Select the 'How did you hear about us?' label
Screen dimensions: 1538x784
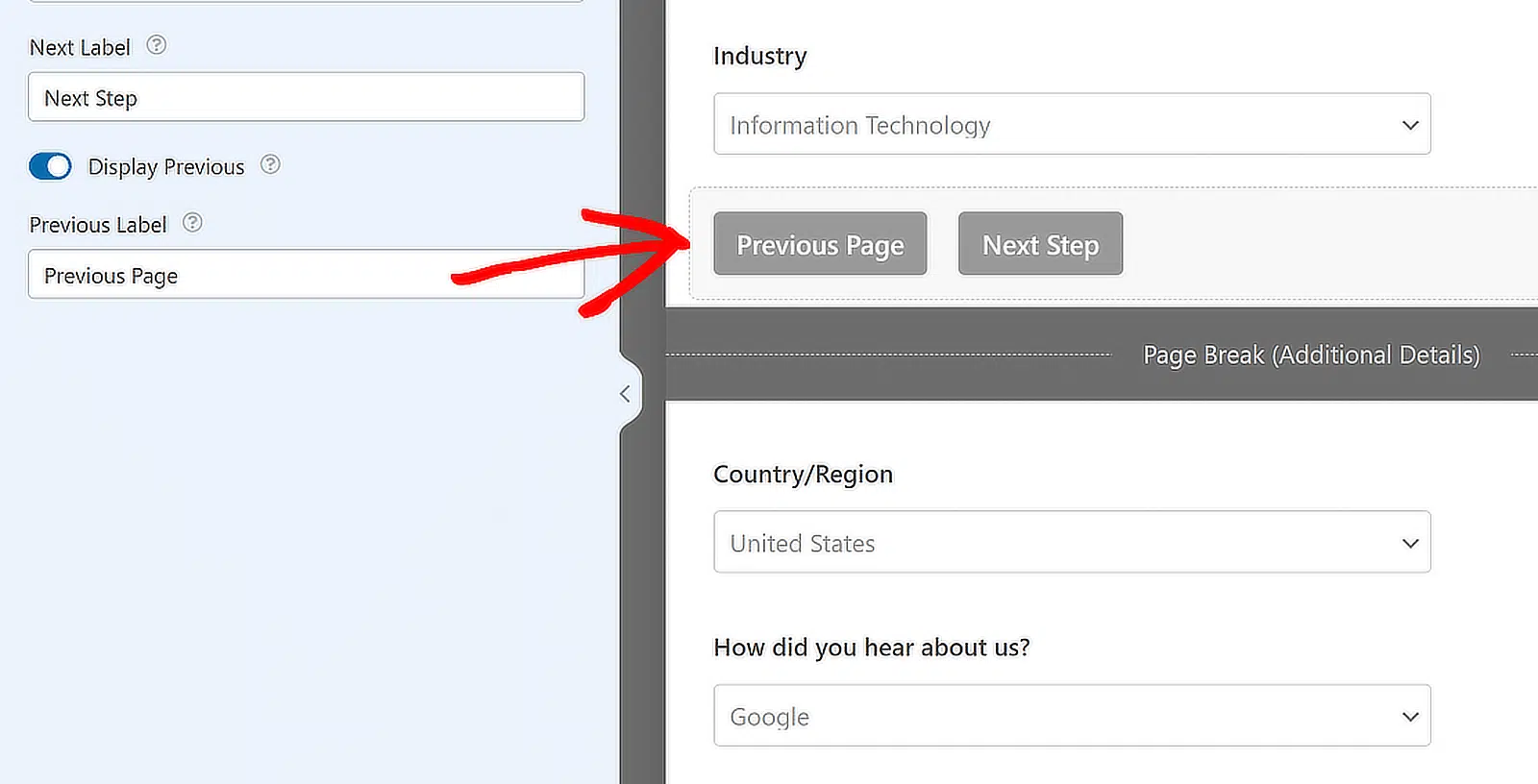871,649
